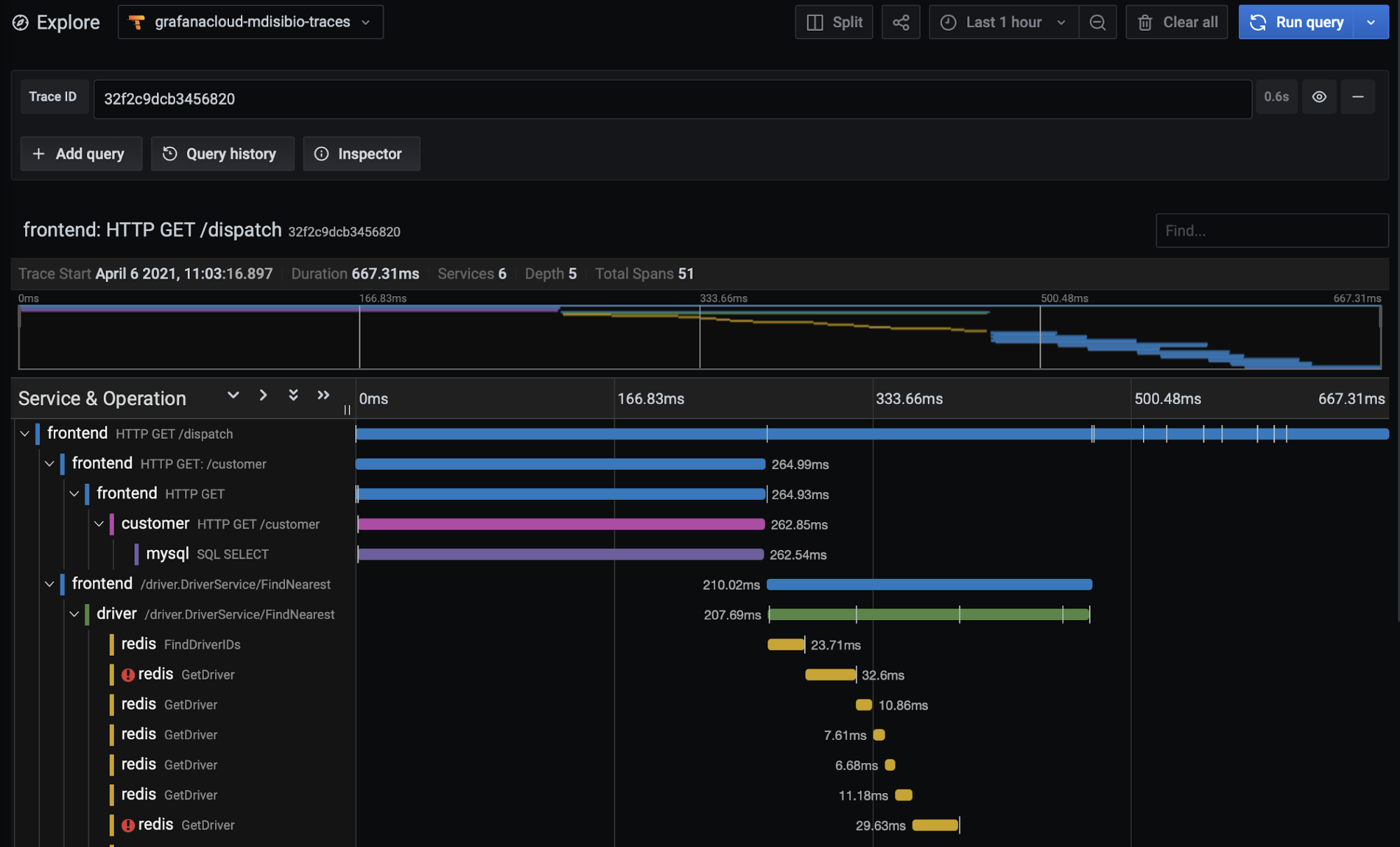The width and height of the screenshot is (1400, 847).
Task: Collapse the driver FindNearest span group
Action: pos(74,614)
